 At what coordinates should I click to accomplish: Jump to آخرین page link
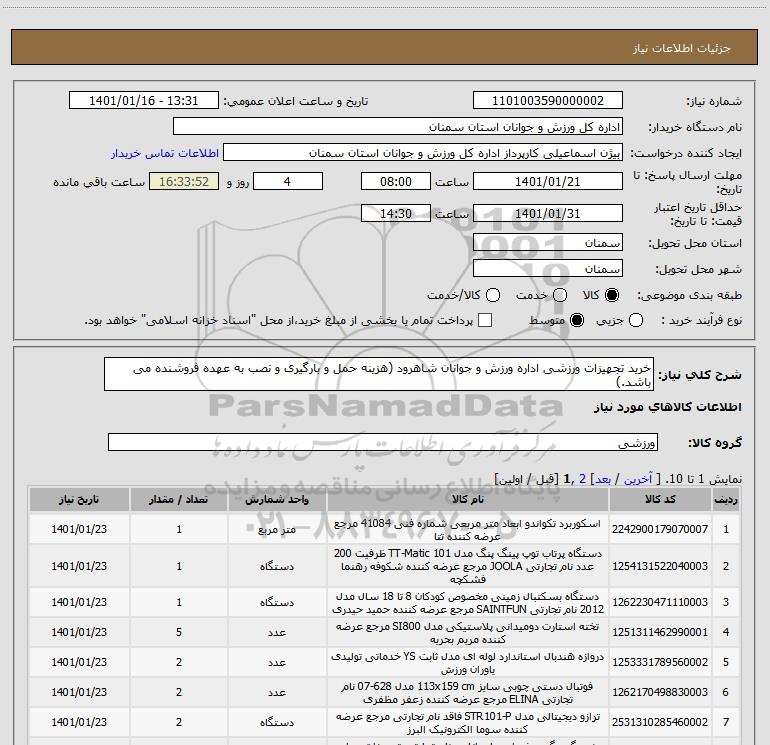pyautogui.click(x=638, y=479)
